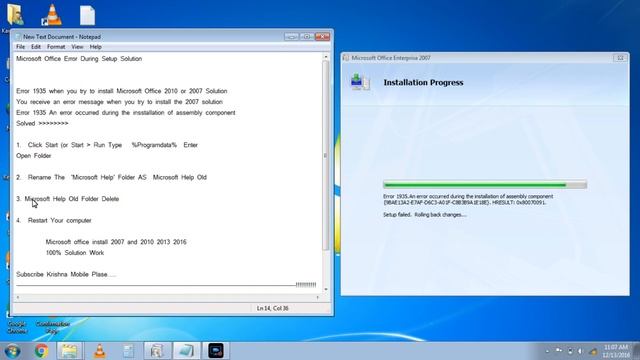Click the green installation progress bar

click(485, 185)
